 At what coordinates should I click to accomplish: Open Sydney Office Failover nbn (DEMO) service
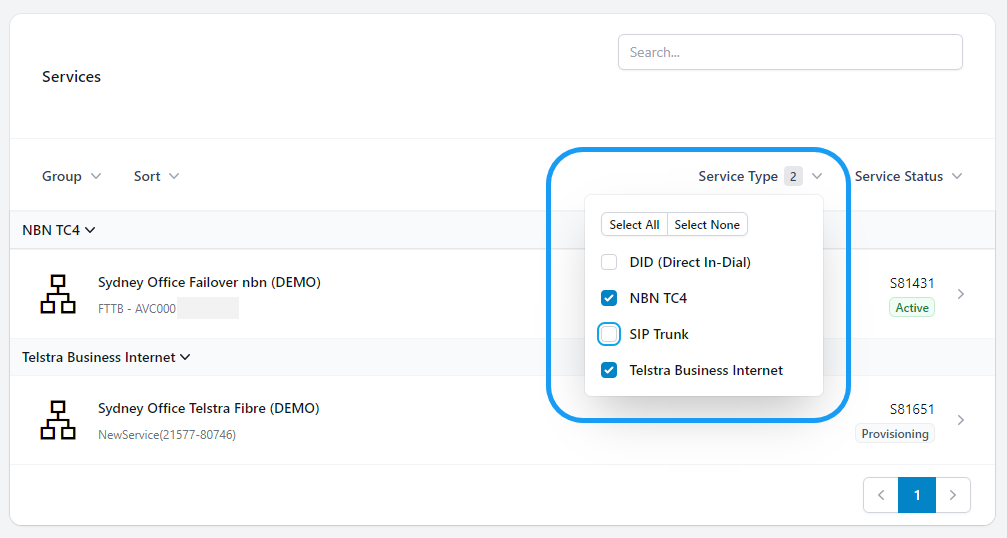tap(209, 282)
